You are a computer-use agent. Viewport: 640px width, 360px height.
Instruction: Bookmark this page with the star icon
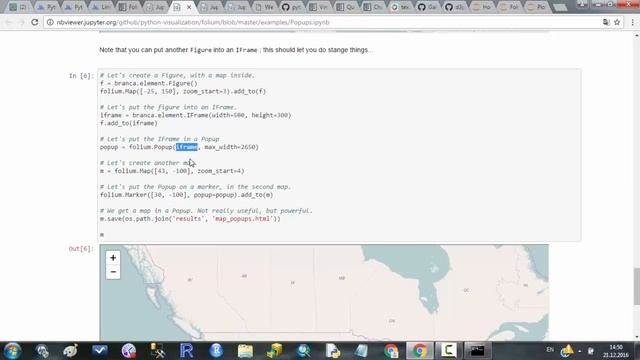coord(617,22)
